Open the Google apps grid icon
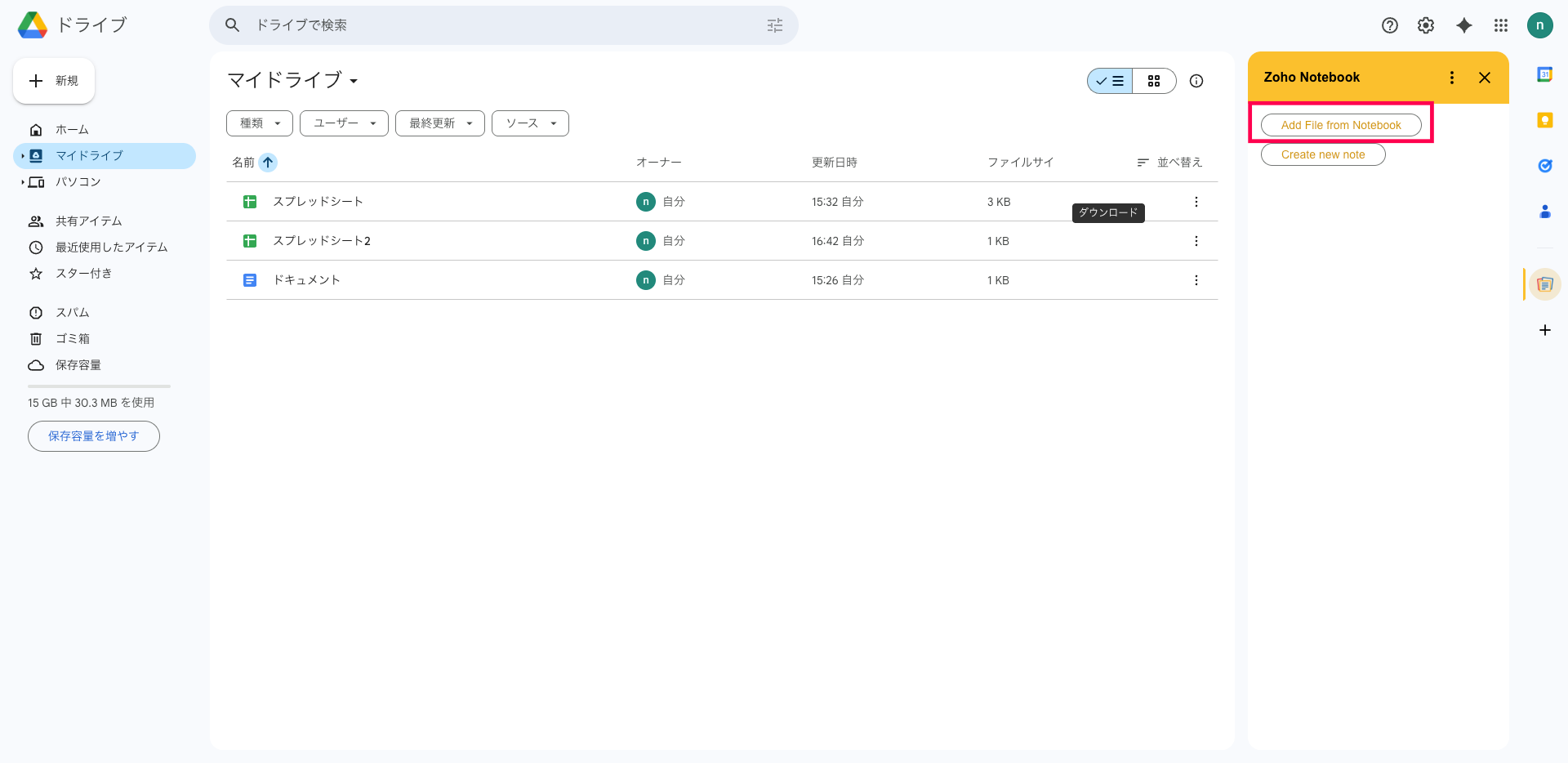Screen dimensions: 1568x763 [1501, 25]
